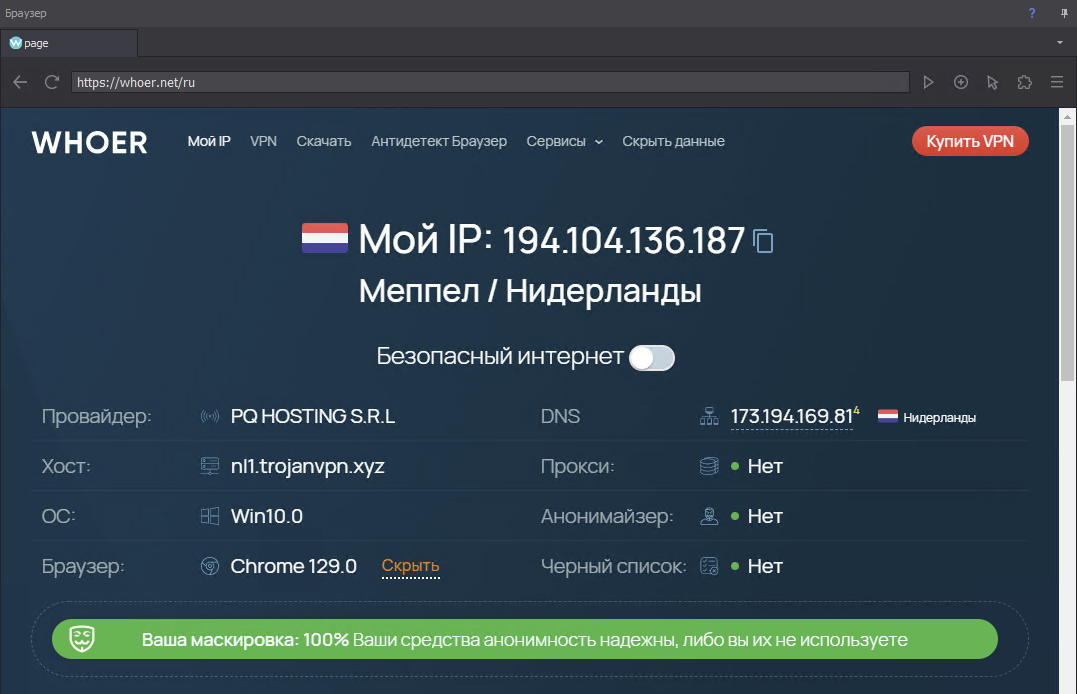
Task: Click the provider signal icon
Action: [209, 416]
